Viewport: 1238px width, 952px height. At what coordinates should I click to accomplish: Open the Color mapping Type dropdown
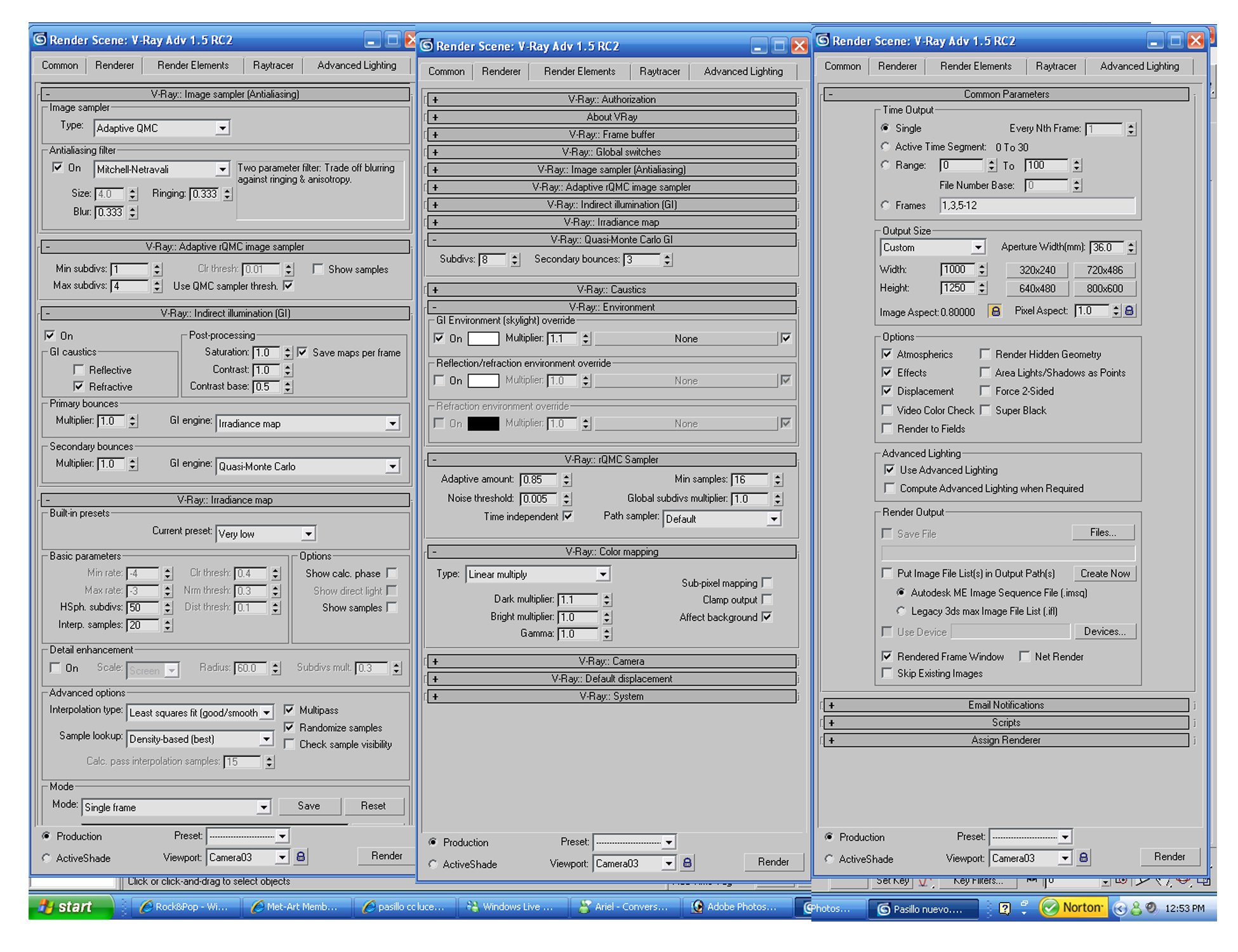click(x=602, y=574)
